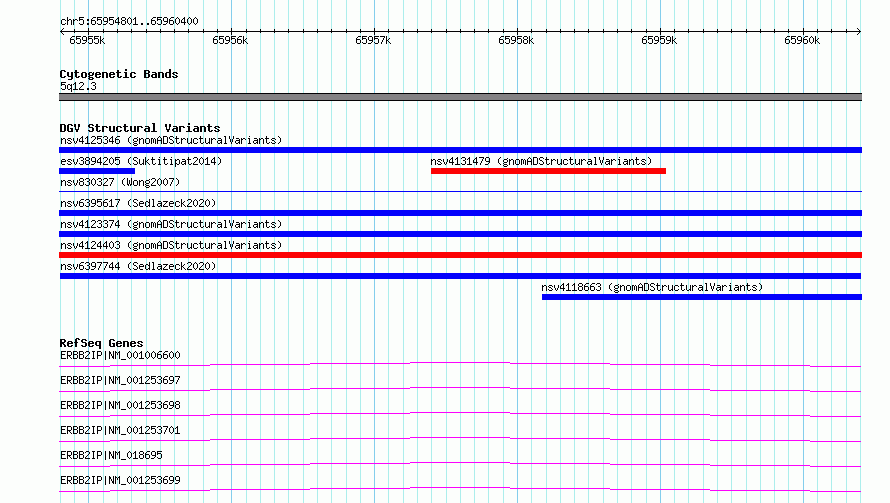Open variant label nsv4124403

171,245
